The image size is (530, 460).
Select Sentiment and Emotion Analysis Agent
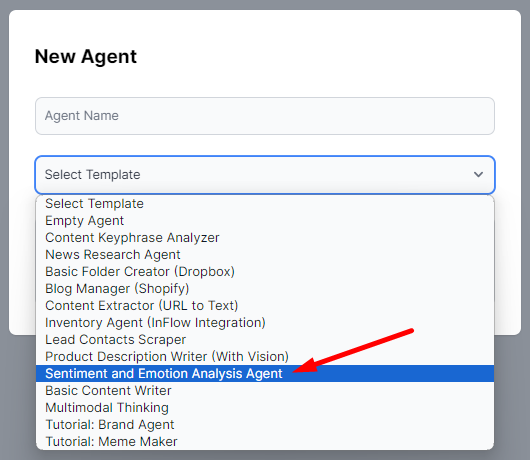pyautogui.click(x=265, y=373)
